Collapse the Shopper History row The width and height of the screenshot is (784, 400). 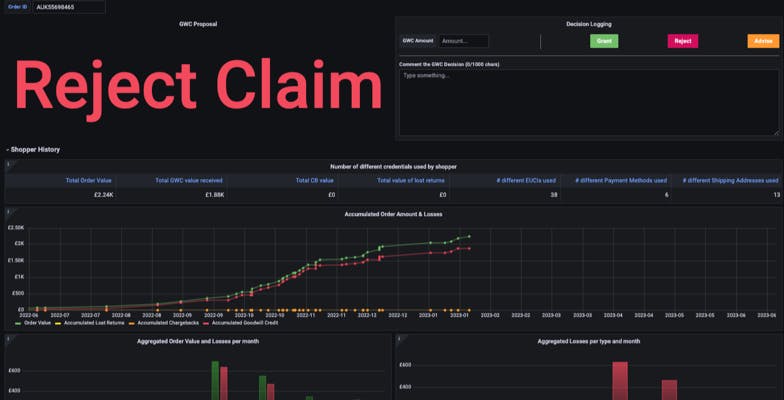coord(33,150)
